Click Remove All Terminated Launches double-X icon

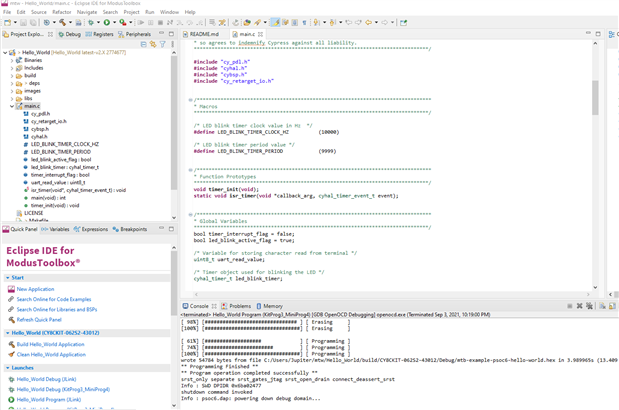pos(589,306)
